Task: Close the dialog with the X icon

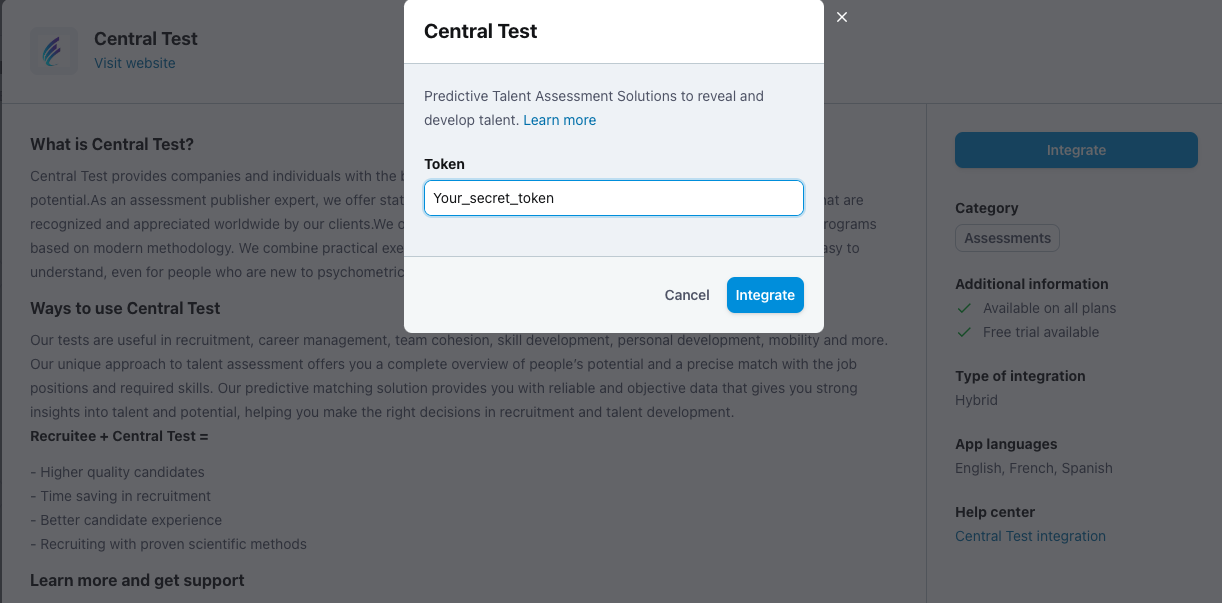Action: click(842, 17)
